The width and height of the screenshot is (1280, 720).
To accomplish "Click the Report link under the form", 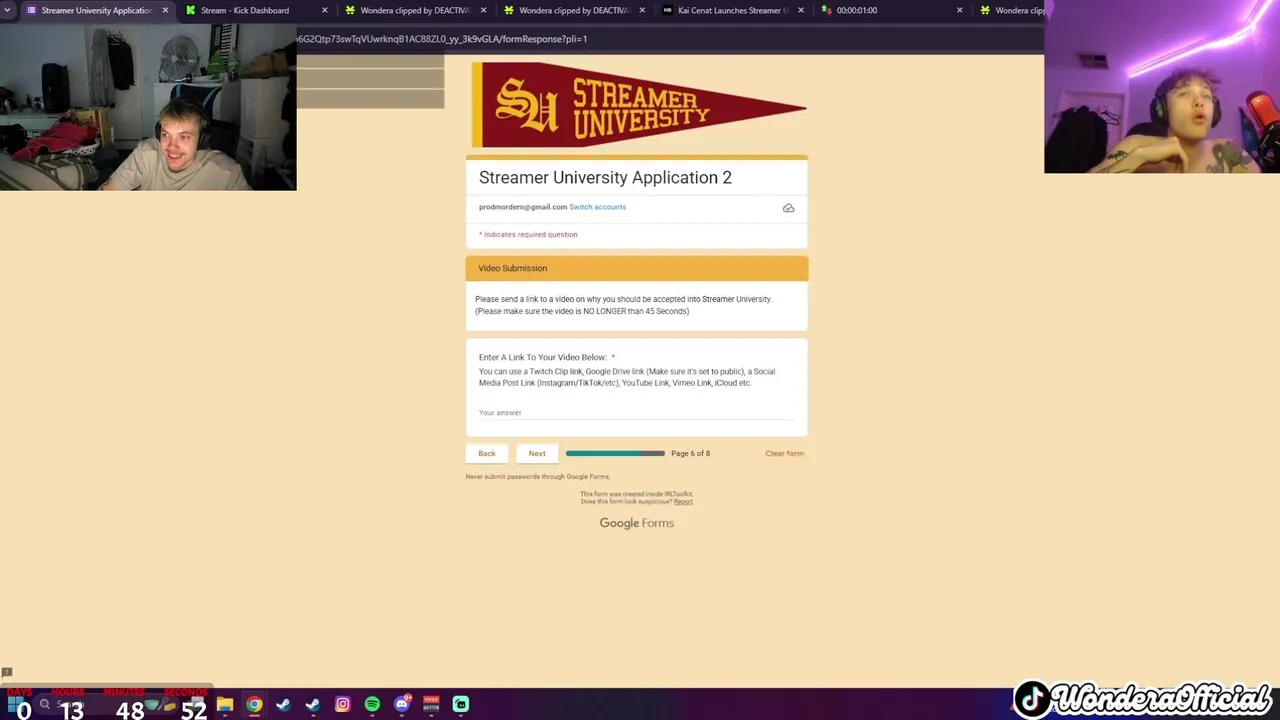I will tap(683, 501).
